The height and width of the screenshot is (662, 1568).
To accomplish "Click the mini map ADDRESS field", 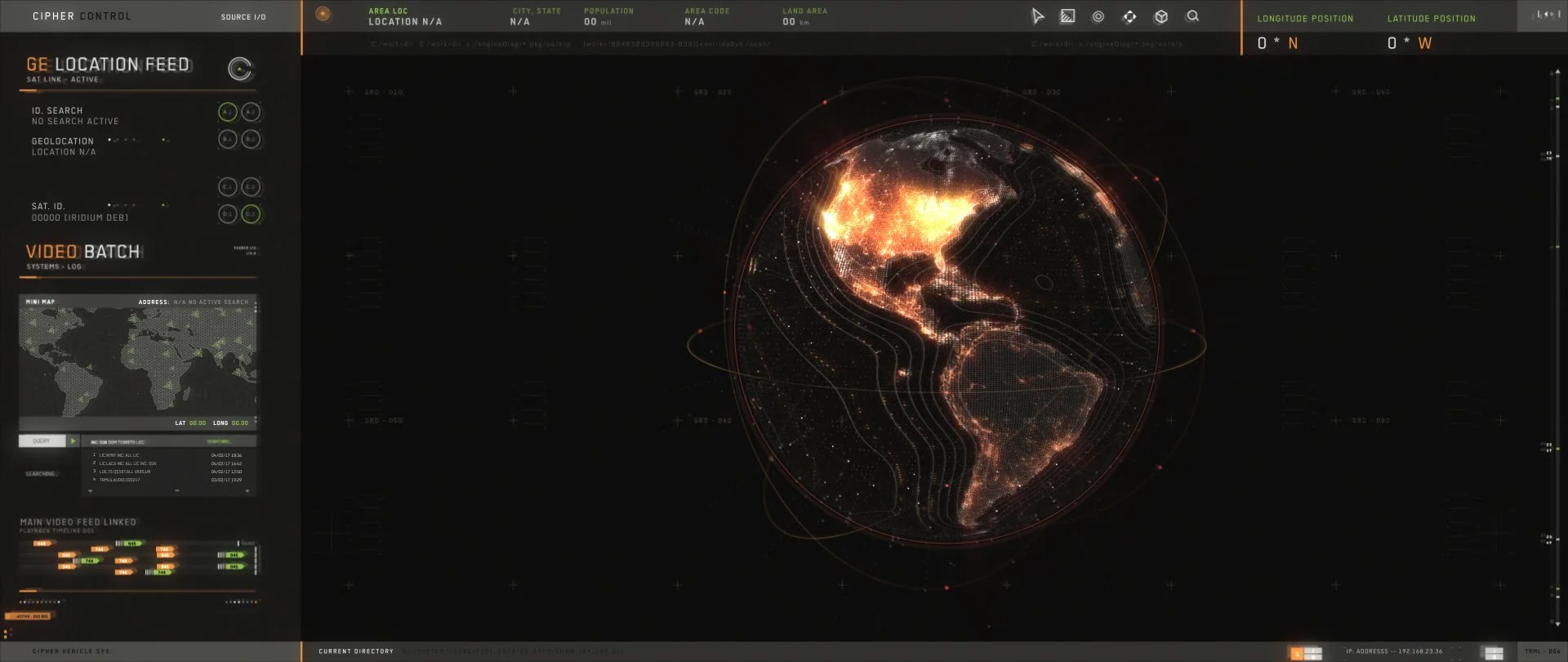I will [194, 302].
